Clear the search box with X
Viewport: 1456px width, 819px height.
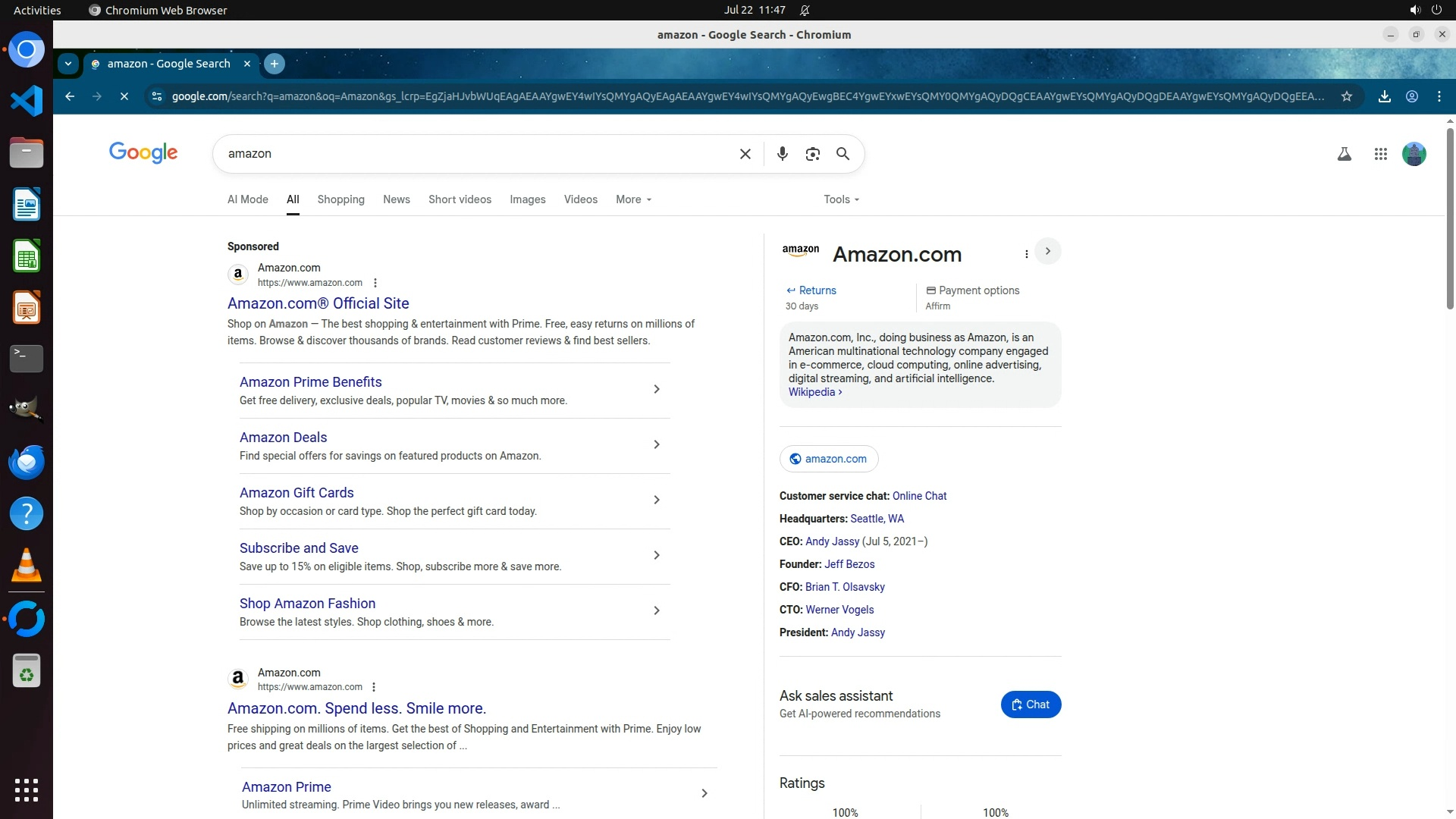tap(745, 154)
